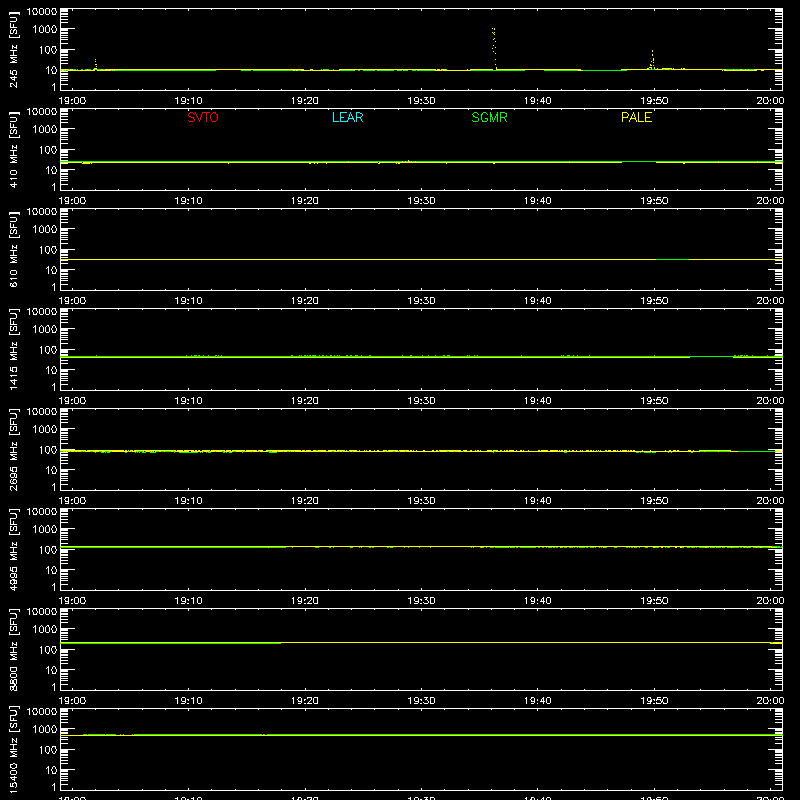Click the flat trace in the 610 MHz plot

click(421, 260)
